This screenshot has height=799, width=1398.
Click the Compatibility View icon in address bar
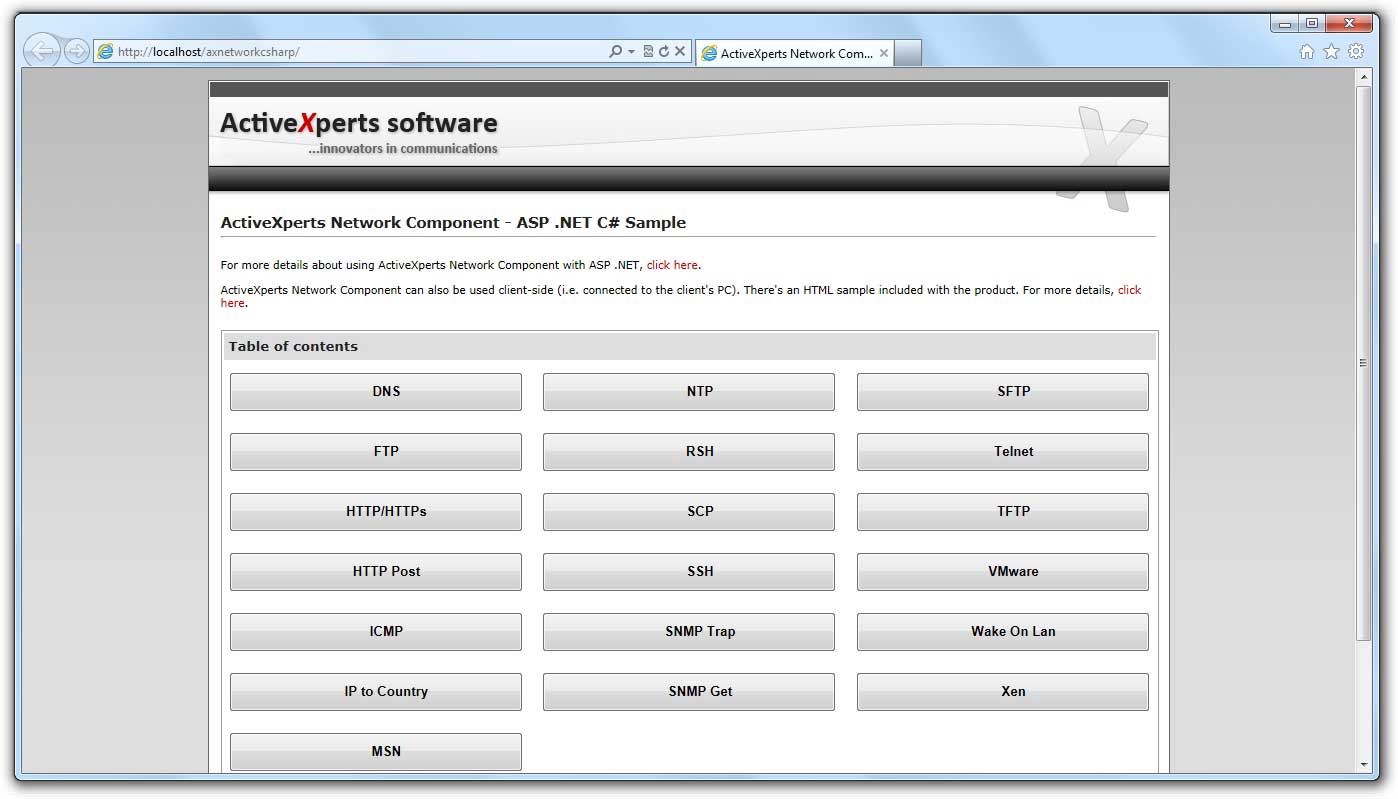[x=648, y=52]
